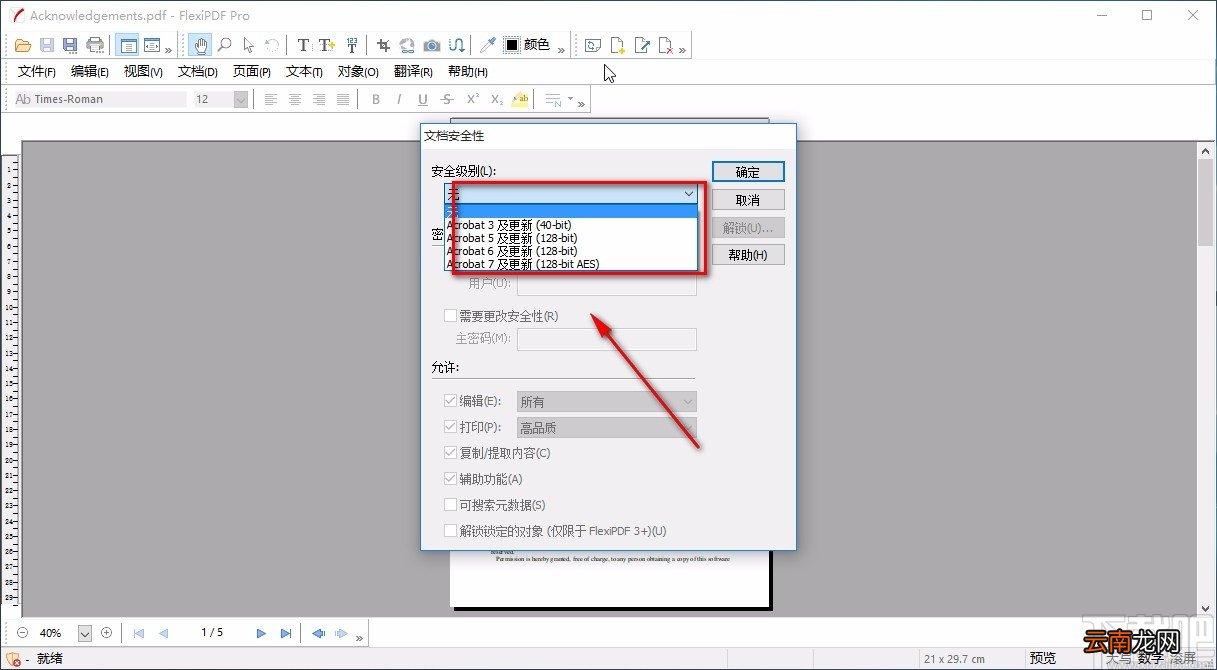The width and height of the screenshot is (1217, 670).
Task: Go to the next page arrow
Action: click(x=261, y=633)
